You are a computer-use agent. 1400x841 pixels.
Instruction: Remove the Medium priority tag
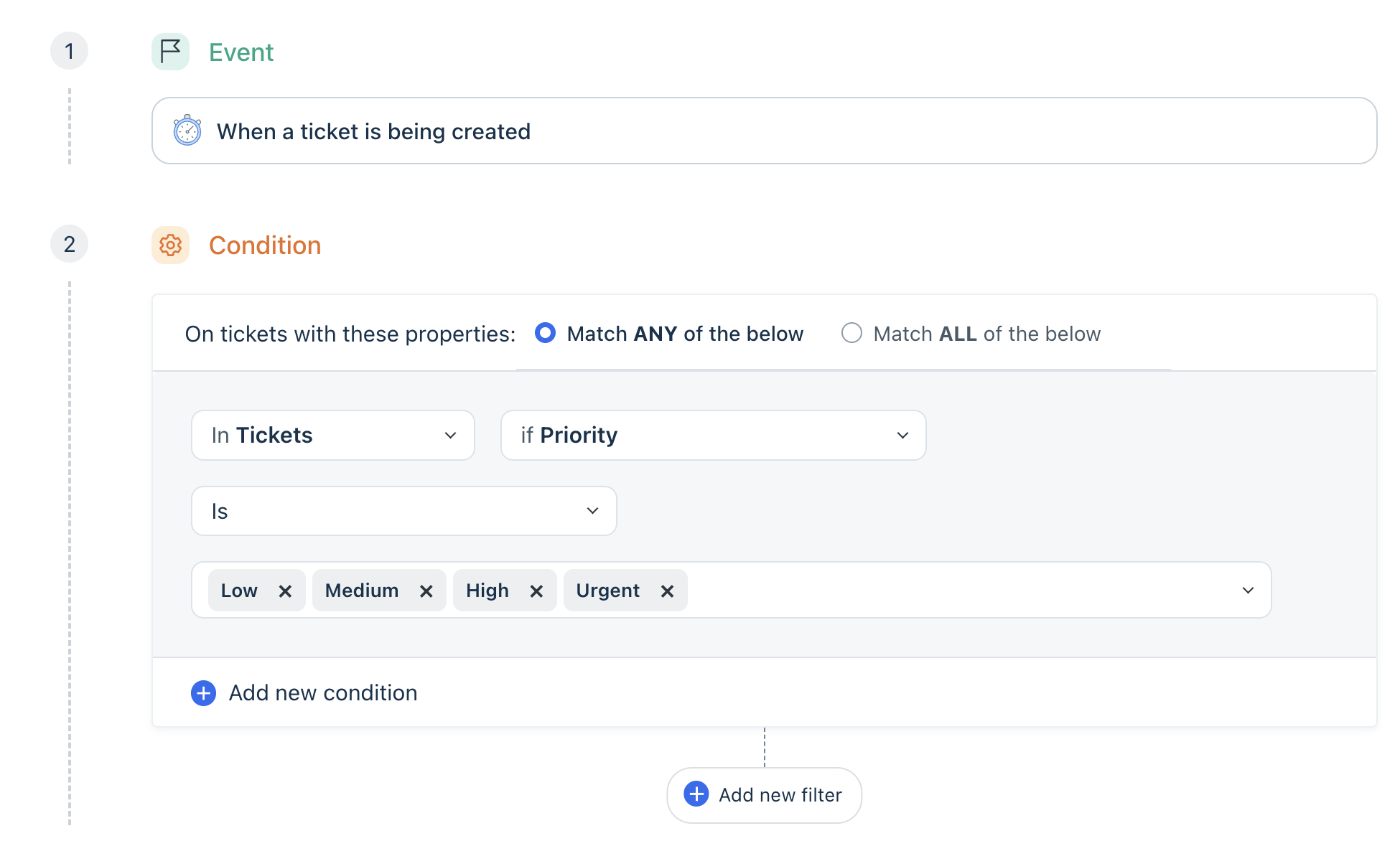point(426,591)
